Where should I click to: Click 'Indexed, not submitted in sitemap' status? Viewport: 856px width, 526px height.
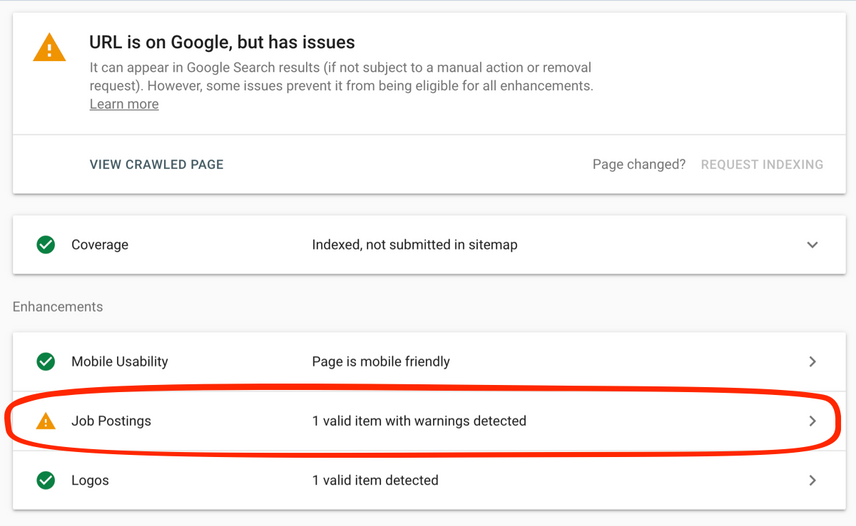click(x=414, y=244)
